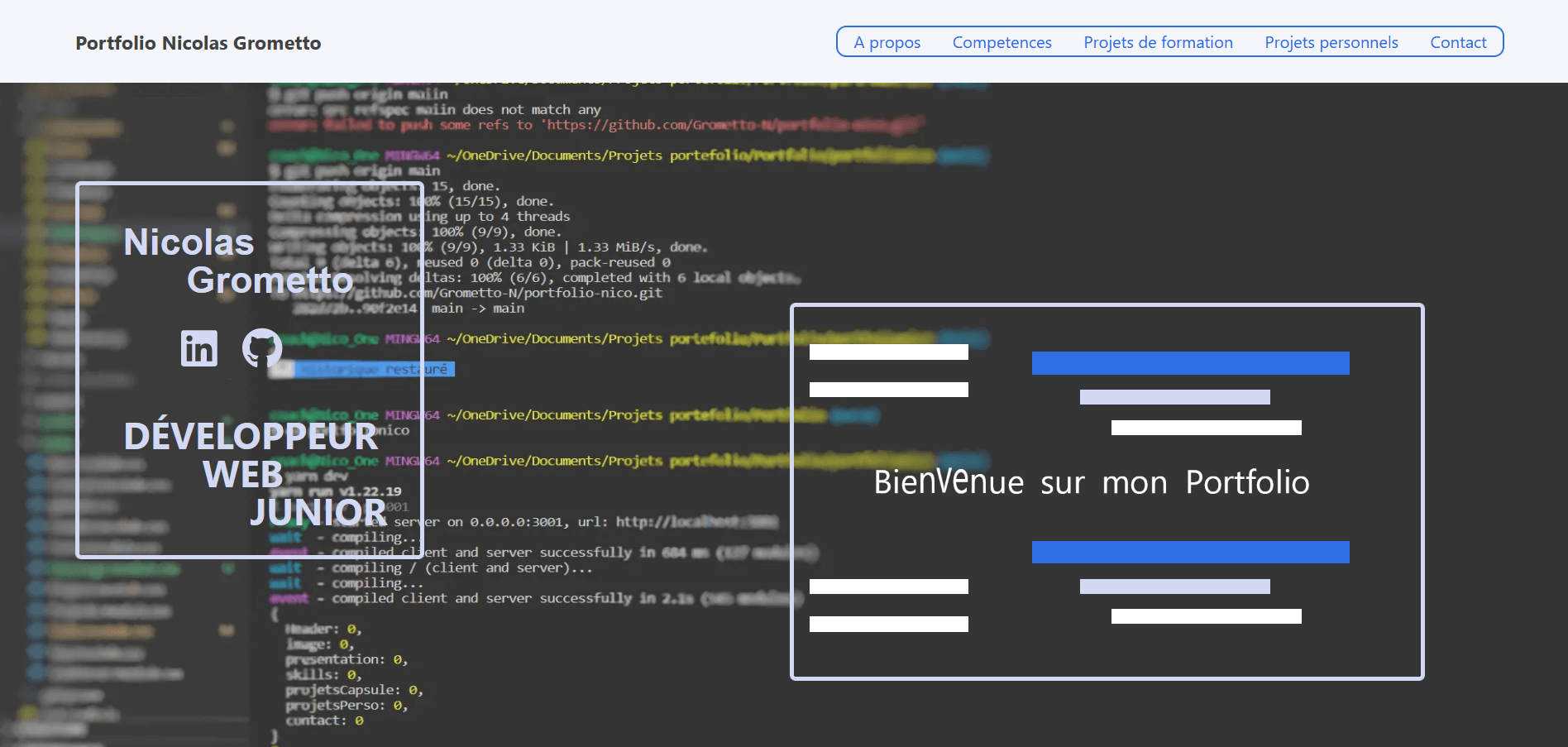Click the Portfolio Nicolas Grometto site title
This screenshot has width=1568, height=747.
[x=198, y=43]
